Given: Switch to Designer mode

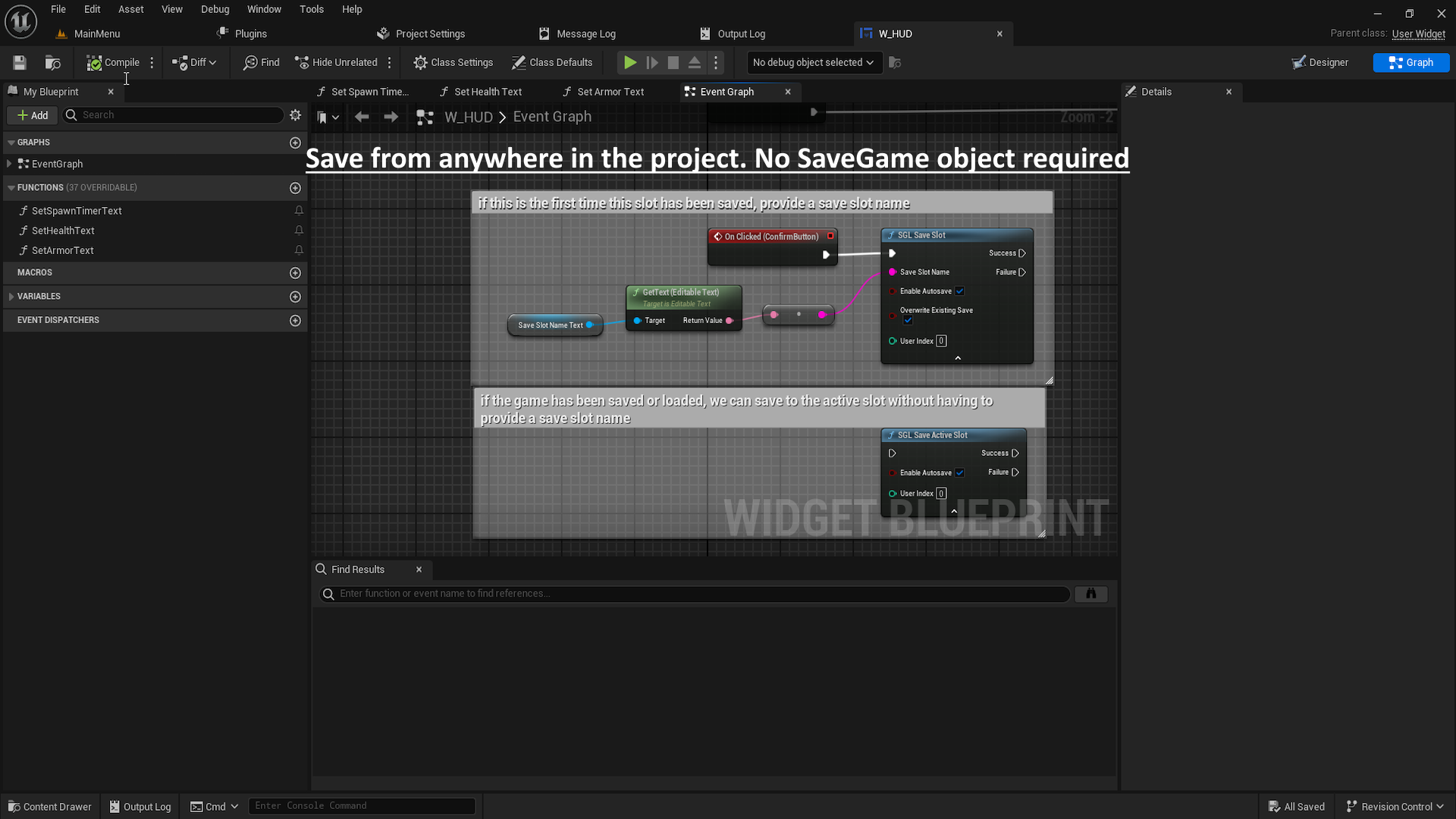Looking at the screenshot, I should pos(1320,63).
